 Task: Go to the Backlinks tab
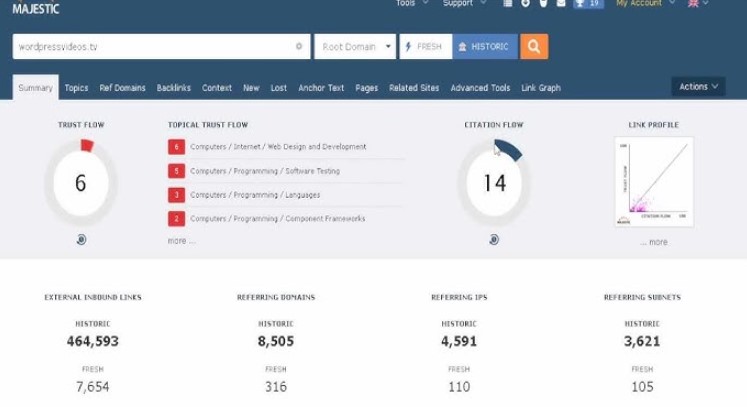coord(173,88)
